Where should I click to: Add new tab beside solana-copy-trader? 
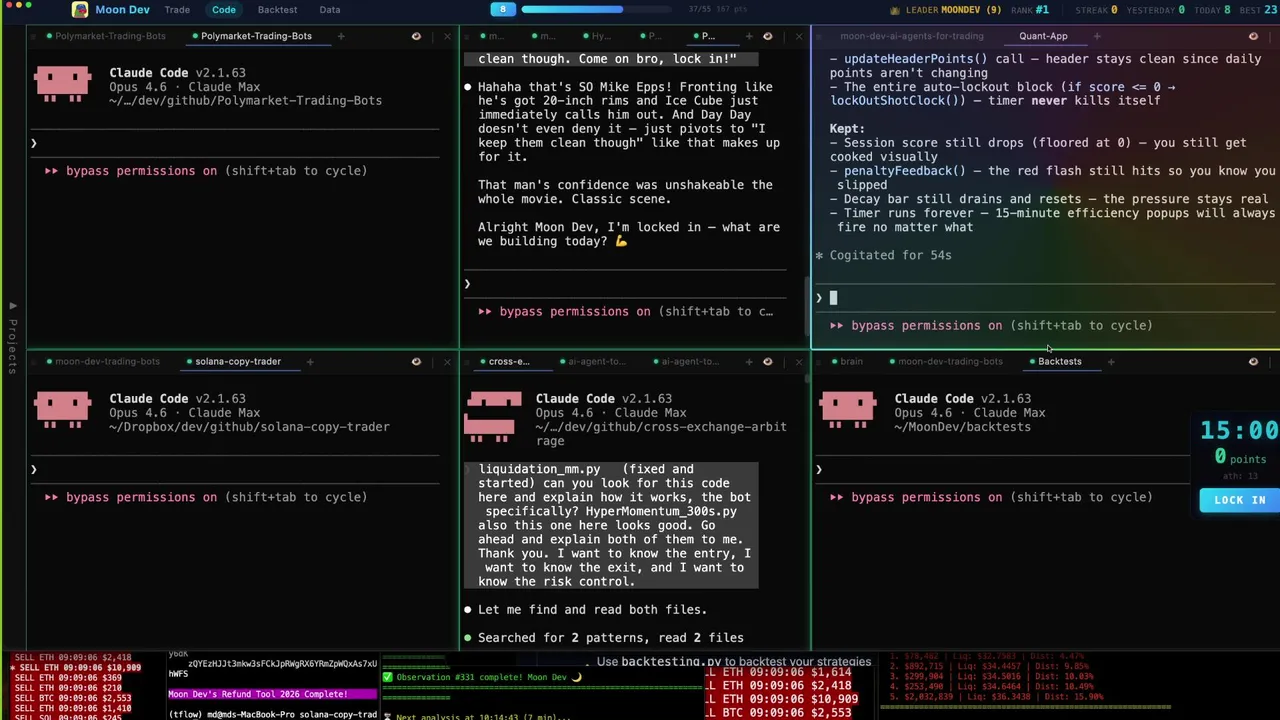(x=310, y=362)
